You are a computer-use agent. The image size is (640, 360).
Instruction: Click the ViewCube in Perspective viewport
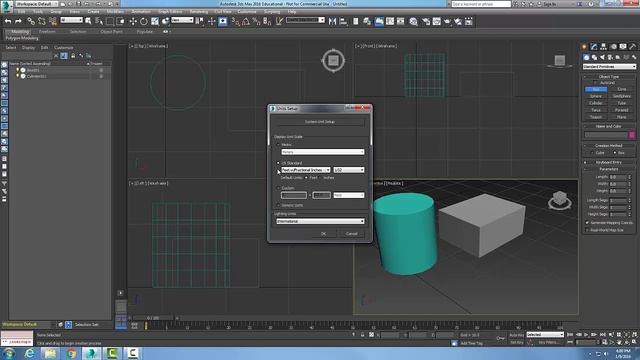click(x=560, y=200)
